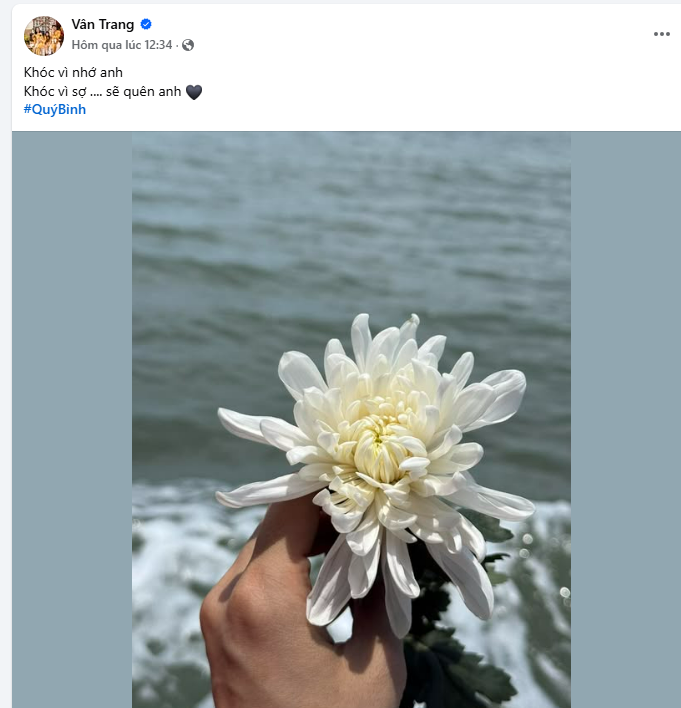Open the "Hôm qua lúc 12:34" timestamp

[x=121, y=45]
